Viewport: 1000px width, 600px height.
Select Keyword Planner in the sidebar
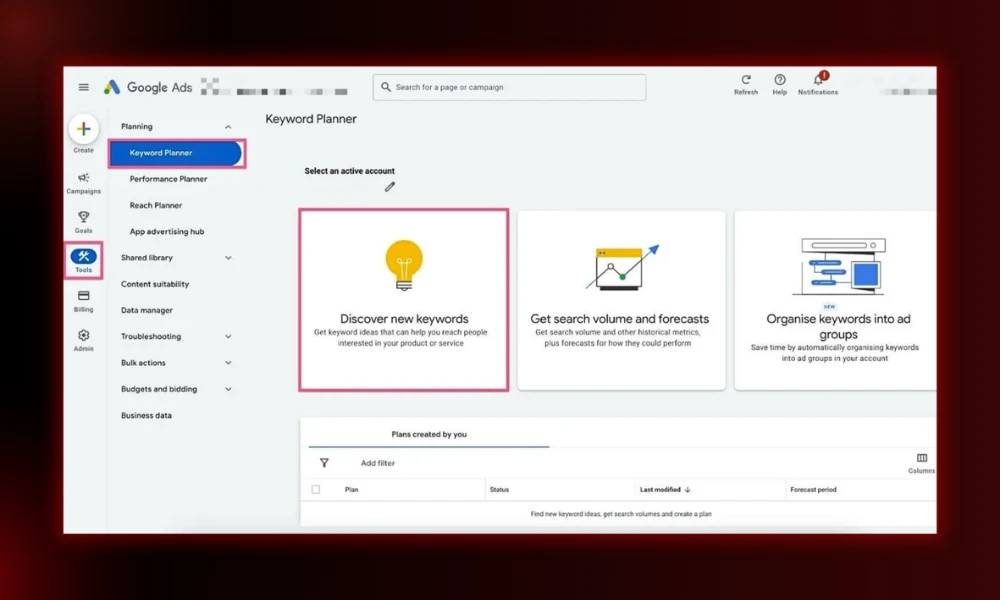tap(175, 153)
